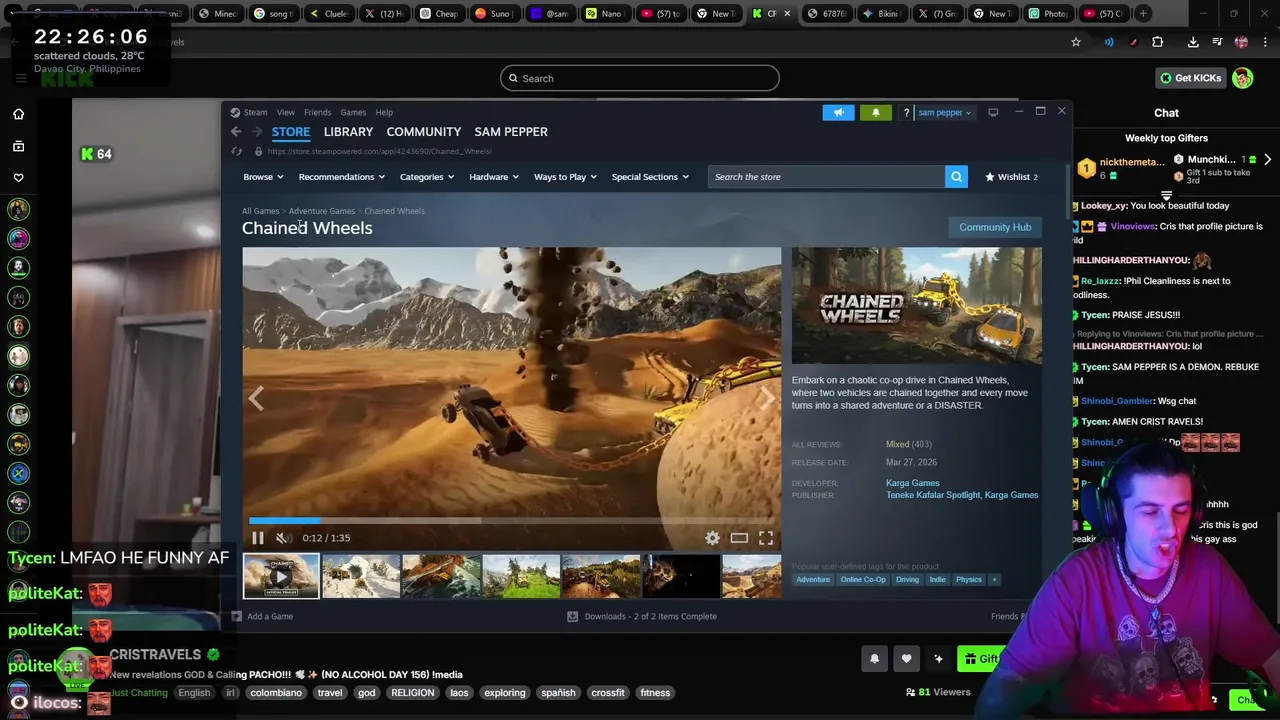Select the snowy mountain screenshot thumbnail
The image size is (1280, 720).
point(361,576)
